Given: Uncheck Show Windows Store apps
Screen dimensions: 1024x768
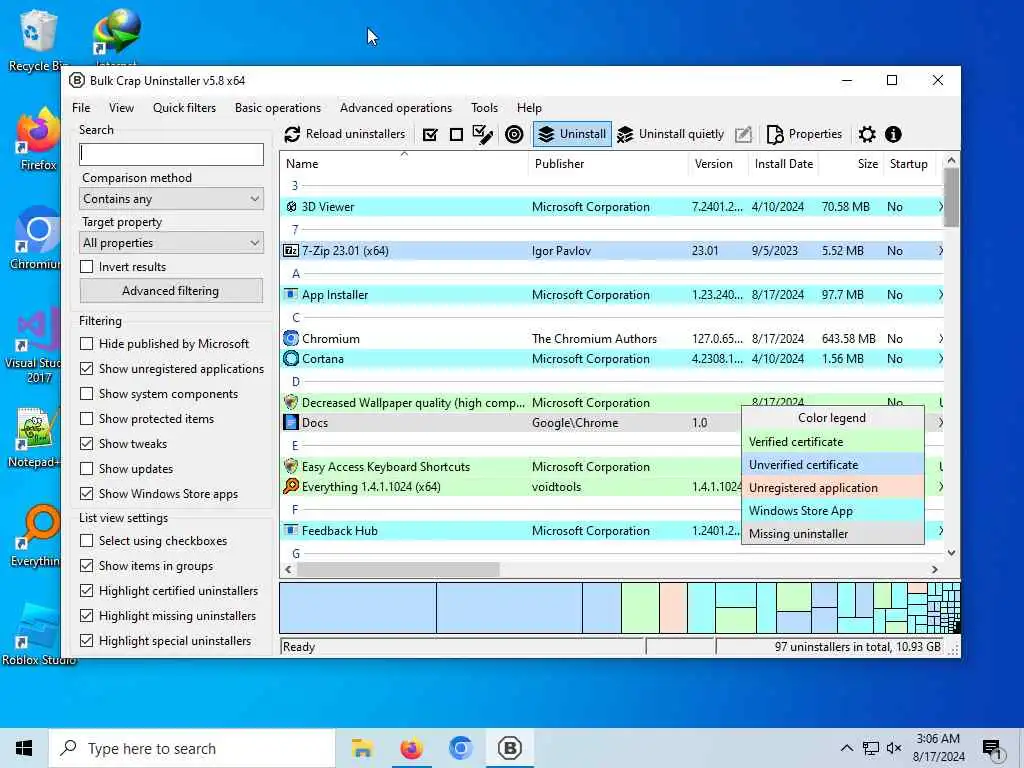Looking at the screenshot, I should click(86, 494).
